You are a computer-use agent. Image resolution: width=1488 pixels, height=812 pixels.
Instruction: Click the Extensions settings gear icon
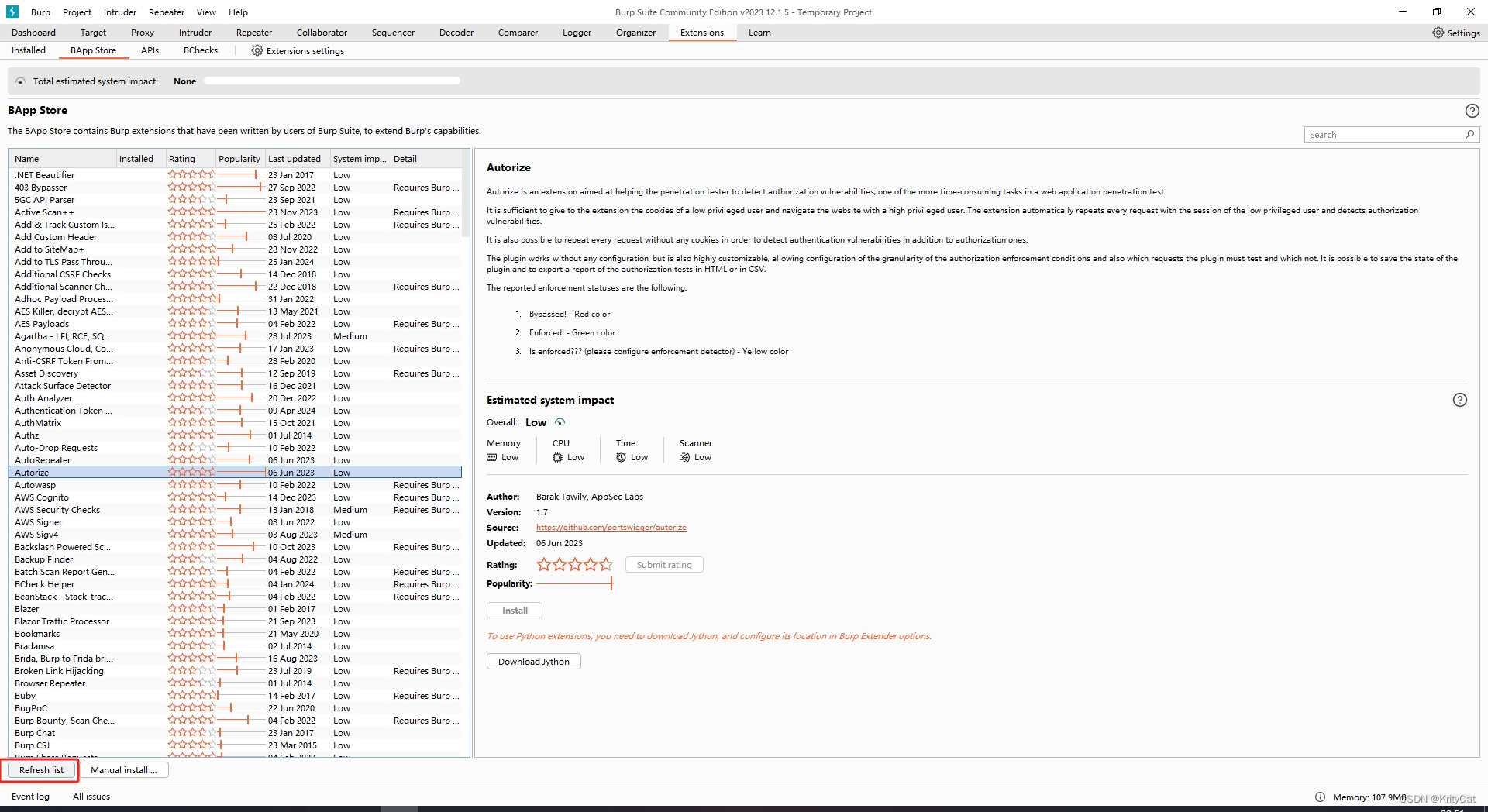tap(257, 50)
